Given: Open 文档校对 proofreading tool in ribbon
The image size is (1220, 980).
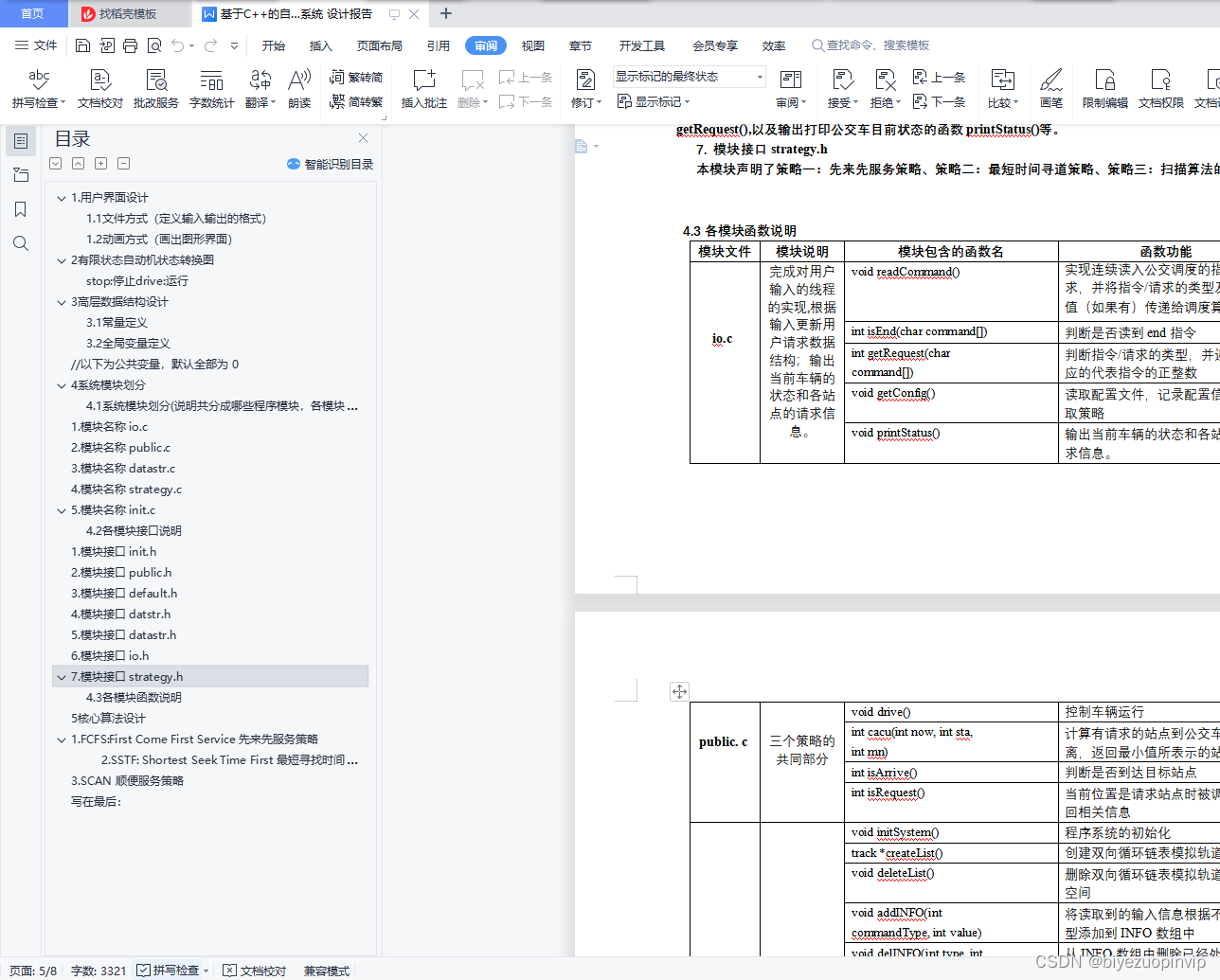Looking at the screenshot, I should (100, 89).
